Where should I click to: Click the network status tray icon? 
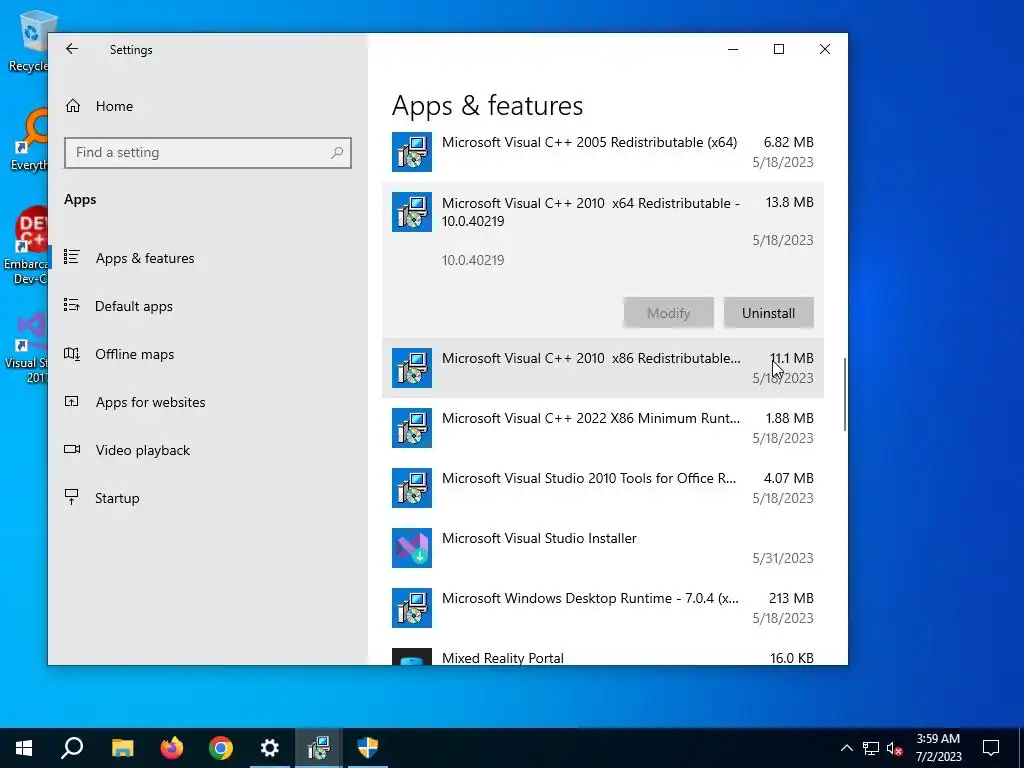pos(871,748)
